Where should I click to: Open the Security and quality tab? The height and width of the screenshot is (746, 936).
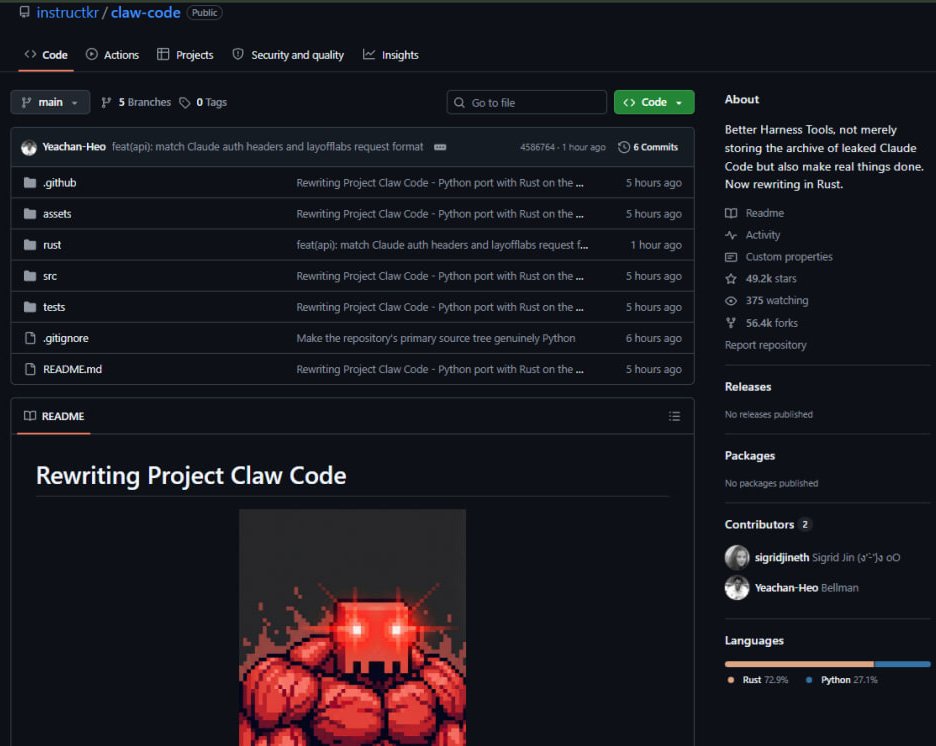(287, 55)
